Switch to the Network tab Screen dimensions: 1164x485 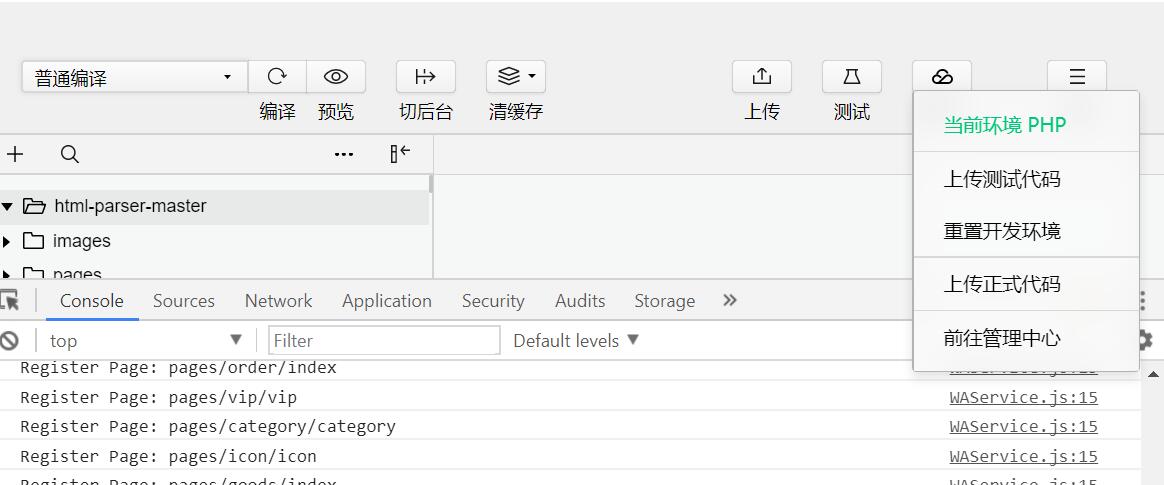tap(278, 301)
